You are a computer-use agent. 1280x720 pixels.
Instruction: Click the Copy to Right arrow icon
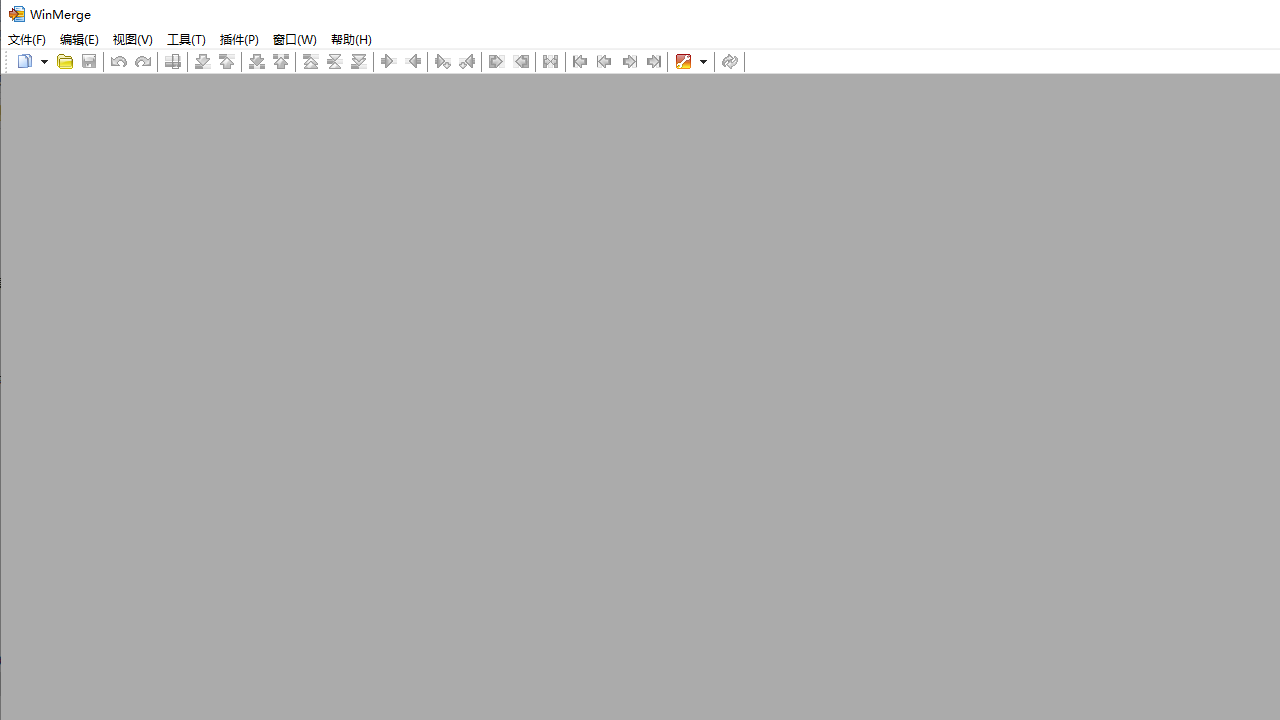388,62
